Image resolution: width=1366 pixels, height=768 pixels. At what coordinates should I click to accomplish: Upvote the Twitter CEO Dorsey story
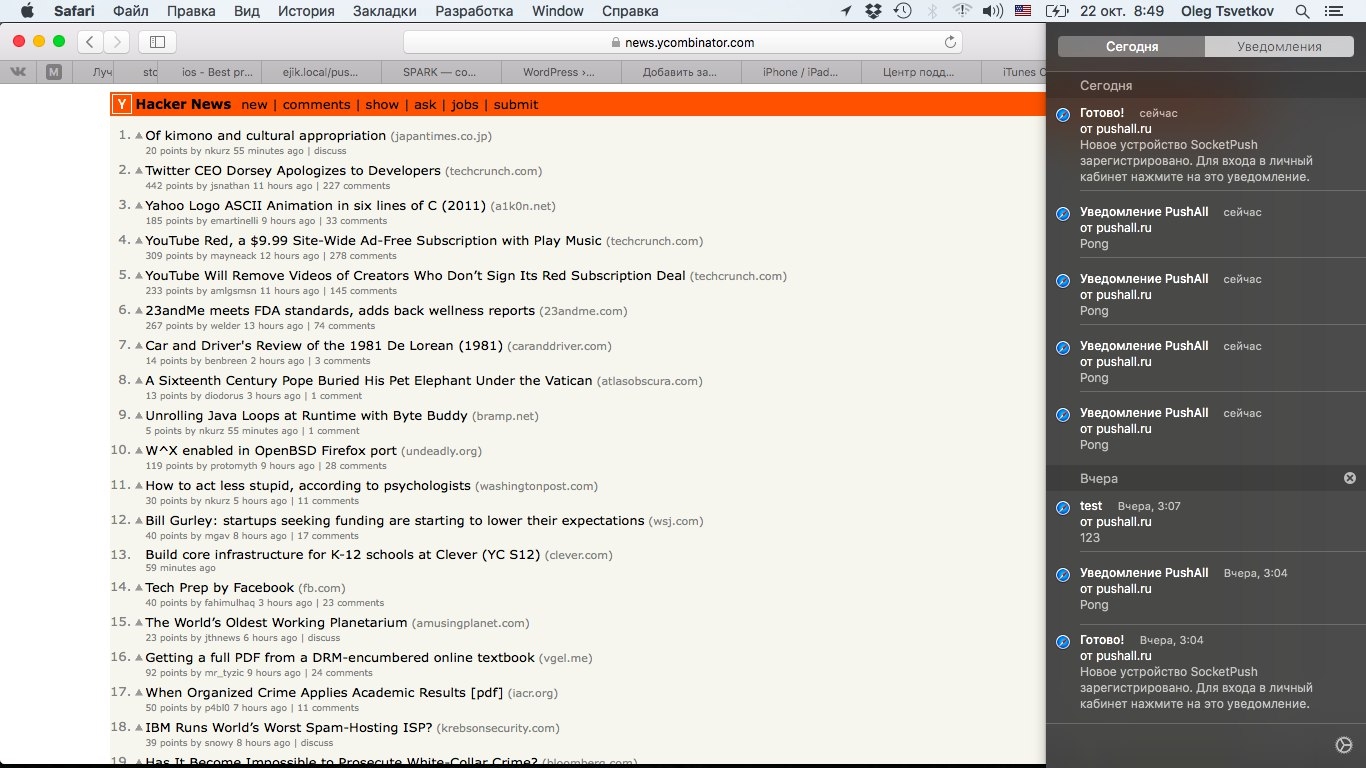(139, 171)
